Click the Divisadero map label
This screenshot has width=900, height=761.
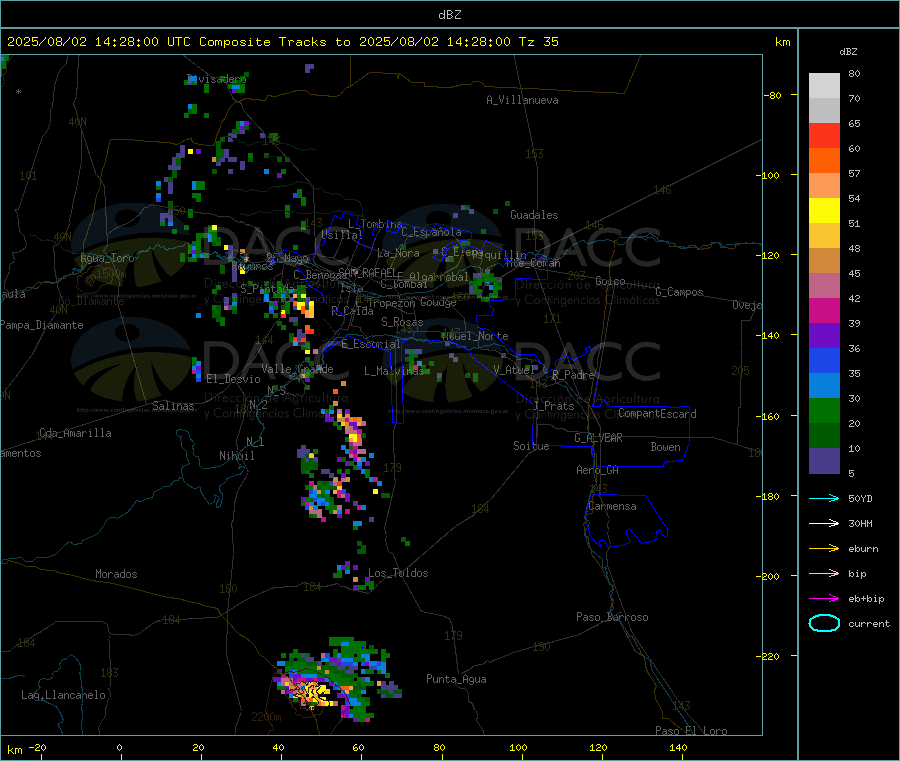216,79
